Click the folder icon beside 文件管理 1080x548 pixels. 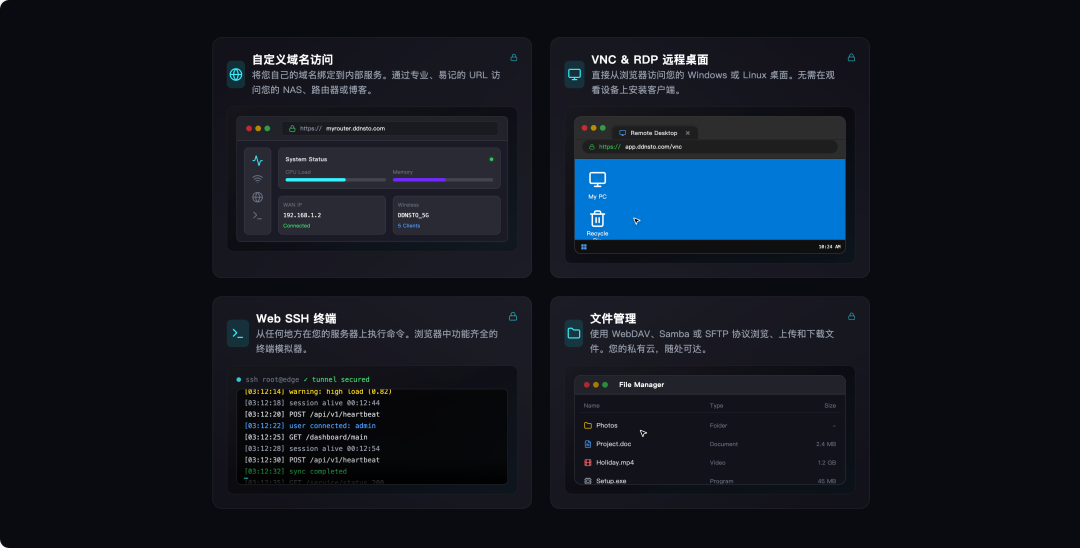tap(574, 333)
